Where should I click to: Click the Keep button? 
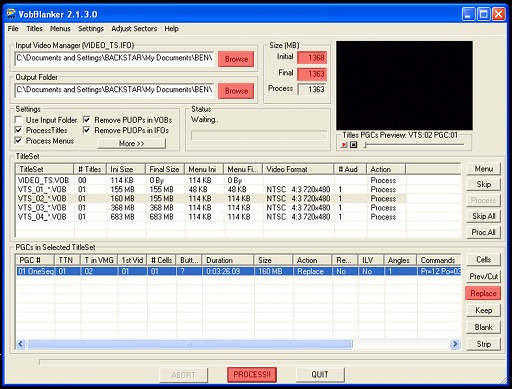coord(483,310)
